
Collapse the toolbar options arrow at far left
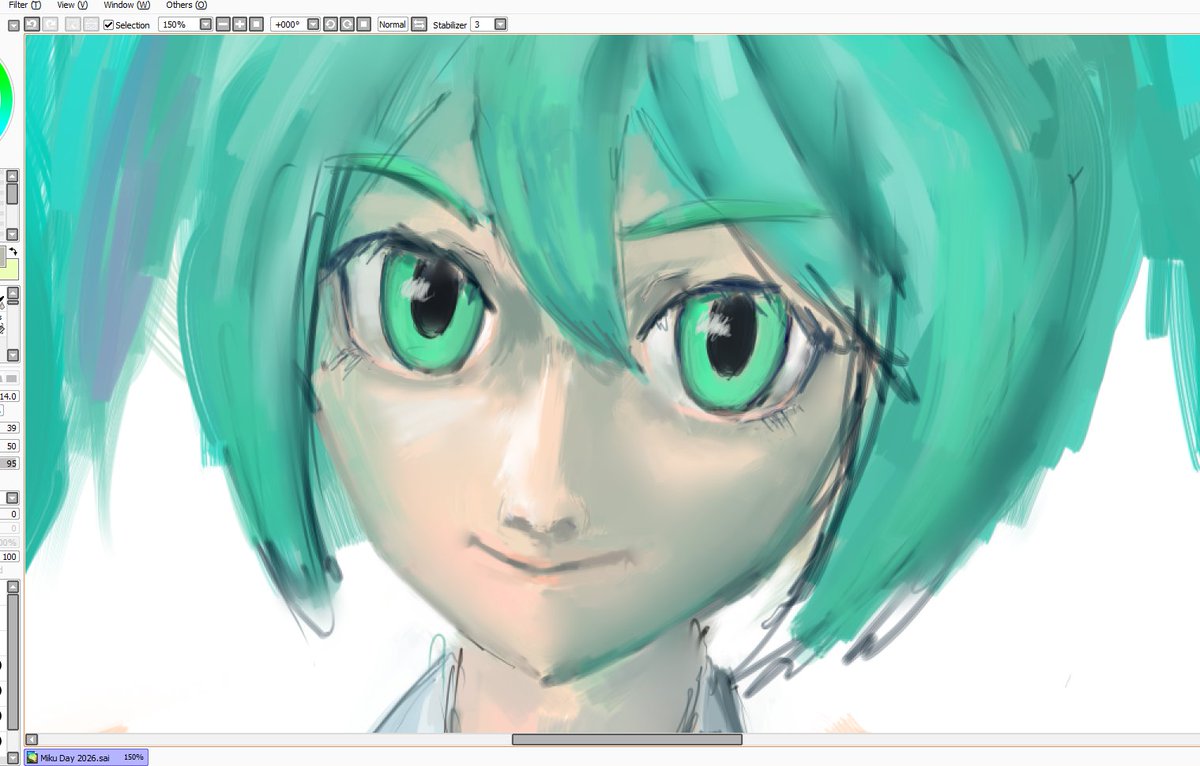14,26
